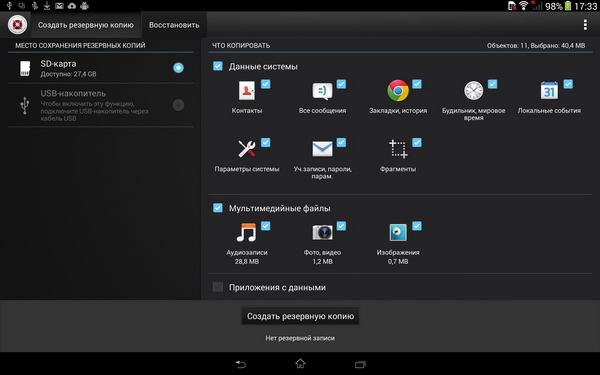
Task: Toggle the Приложения с данными checkbox
Action: click(x=218, y=287)
